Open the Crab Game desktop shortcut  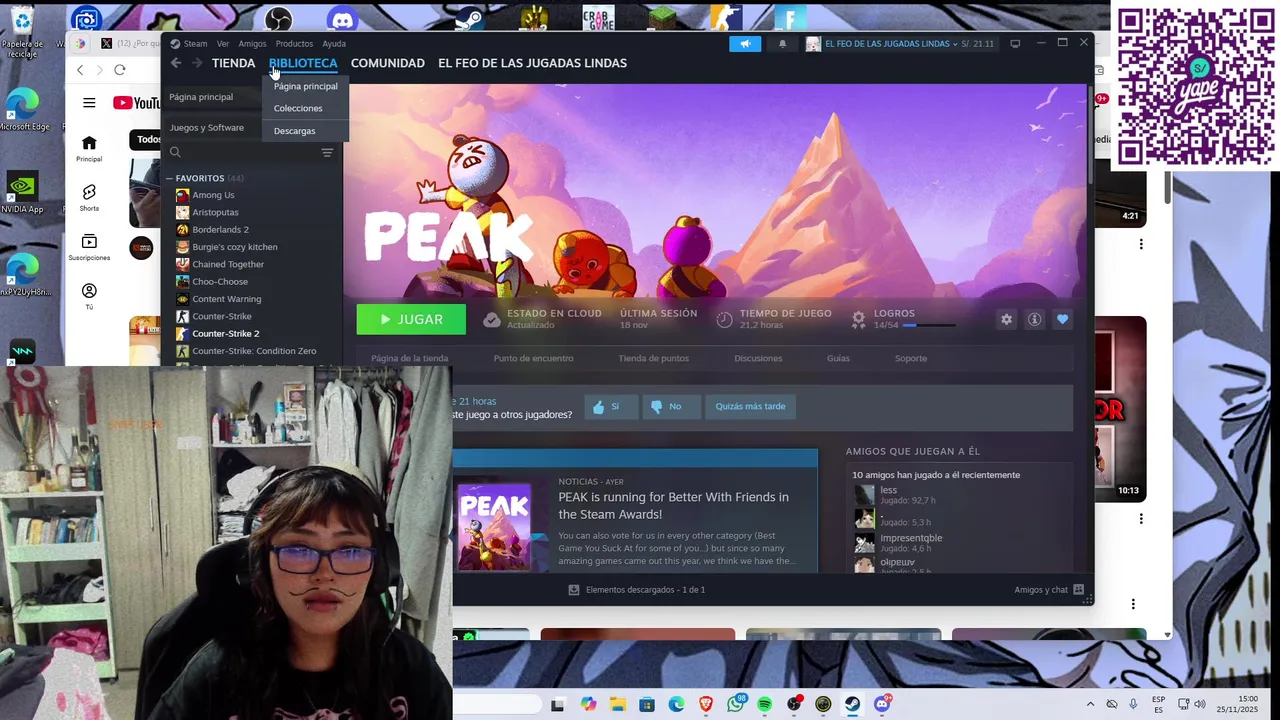click(598, 18)
